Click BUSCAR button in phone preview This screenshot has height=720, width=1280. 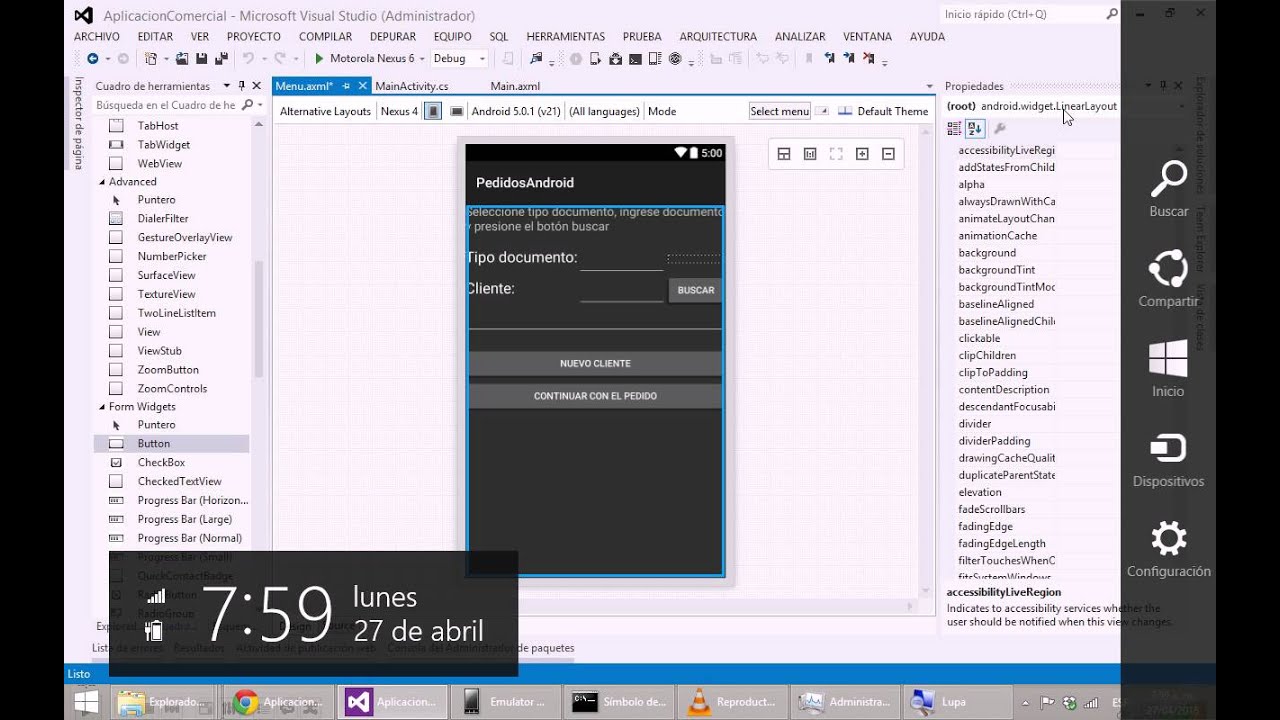coord(695,290)
